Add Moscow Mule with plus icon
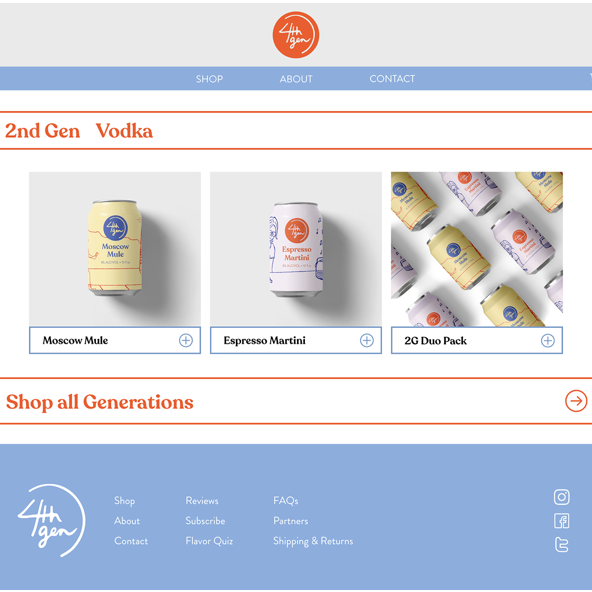The image size is (592, 592). pos(185,340)
